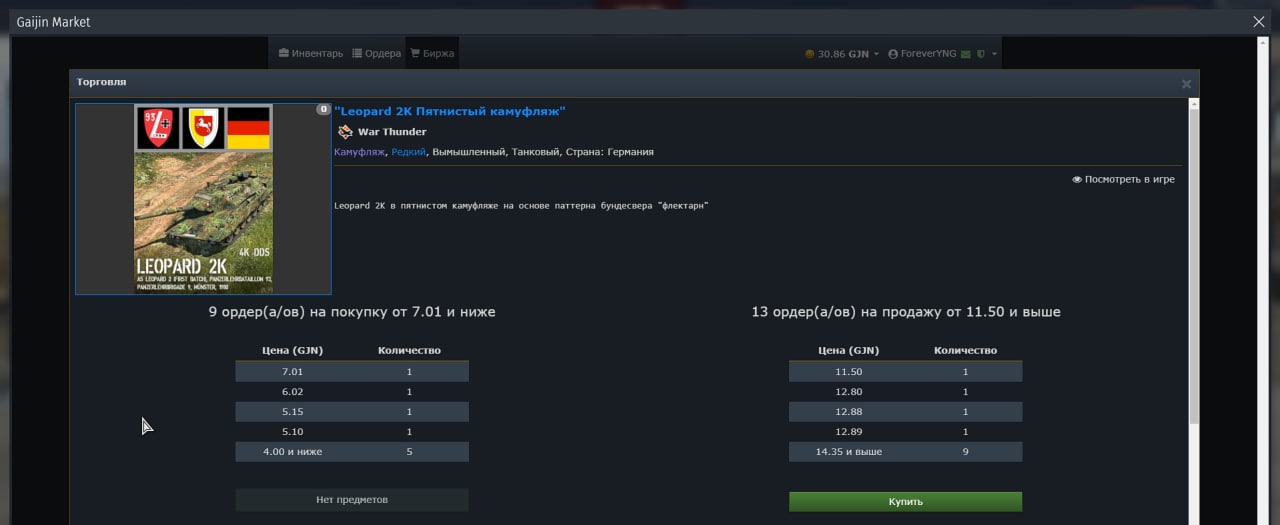Open the Leopard 2K camouflage title link

(x=450, y=111)
